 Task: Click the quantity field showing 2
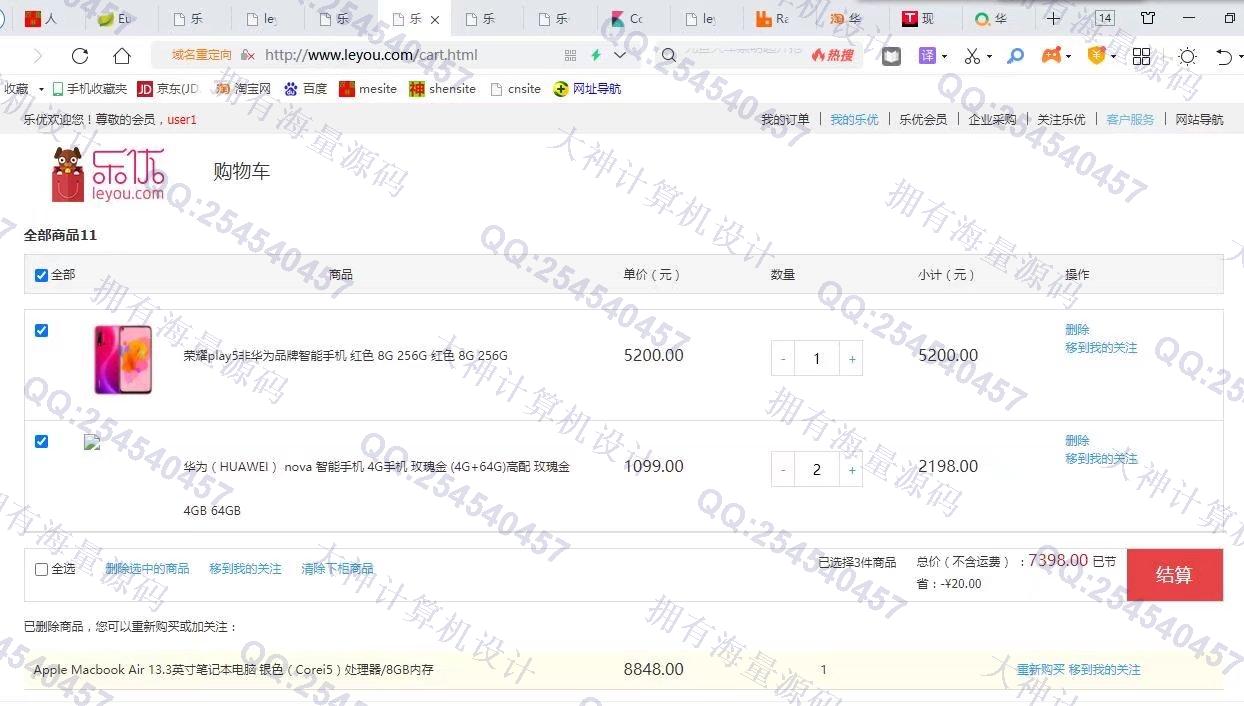817,470
